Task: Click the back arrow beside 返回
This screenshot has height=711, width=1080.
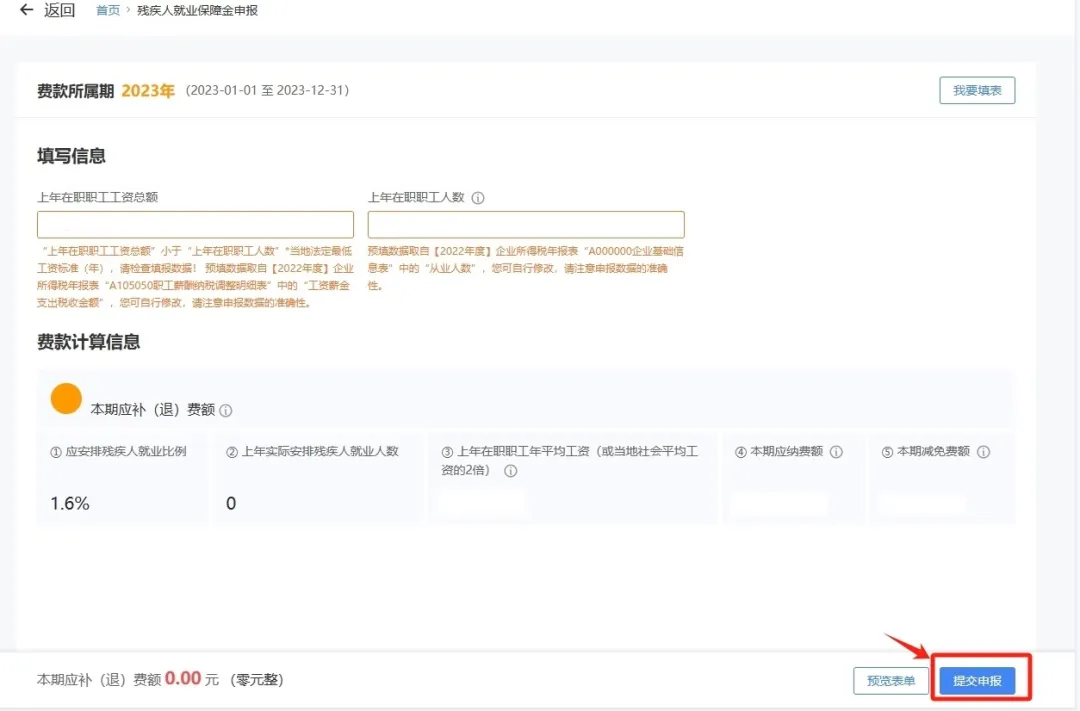Action: point(26,11)
